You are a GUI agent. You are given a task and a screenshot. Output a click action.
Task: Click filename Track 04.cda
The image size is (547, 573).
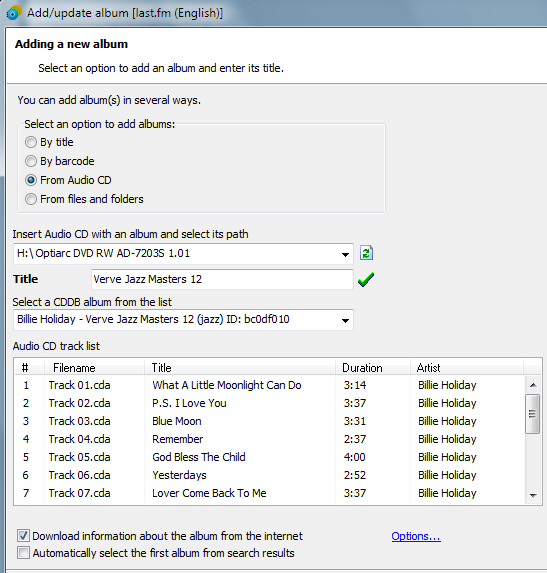pos(80,439)
